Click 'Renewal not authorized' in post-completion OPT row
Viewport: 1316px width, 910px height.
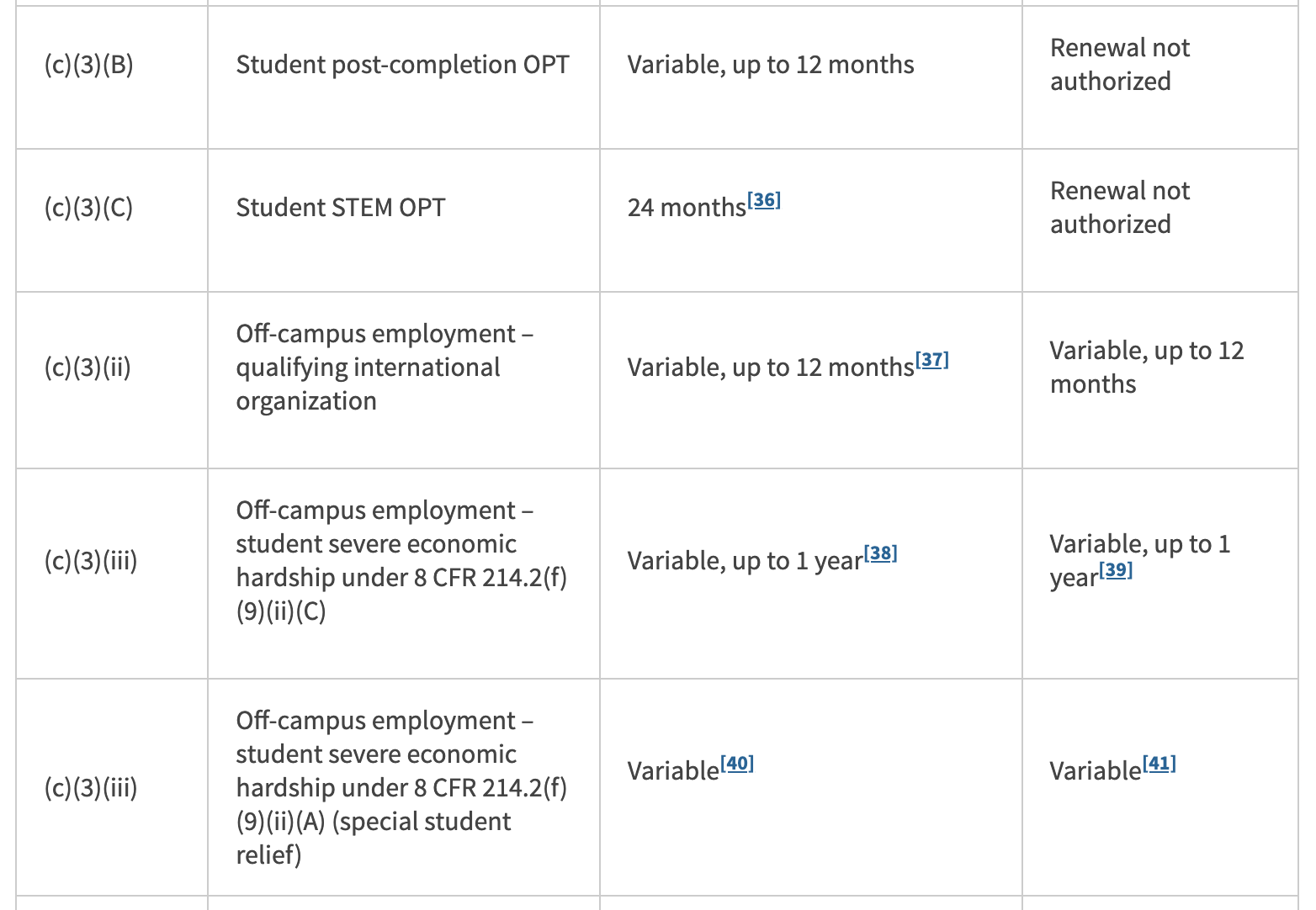coord(1119,65)
